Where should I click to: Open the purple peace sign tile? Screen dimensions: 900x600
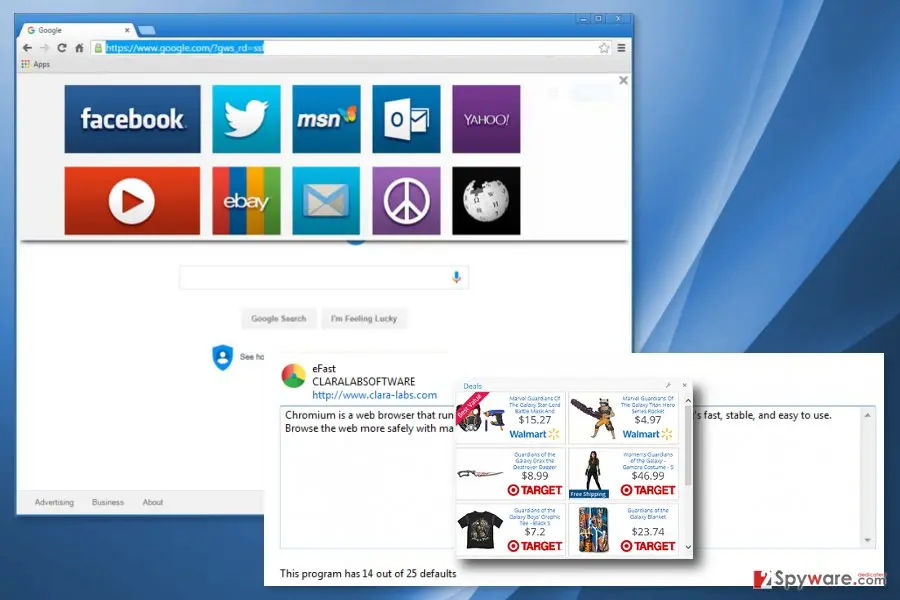tap(406, 201)
